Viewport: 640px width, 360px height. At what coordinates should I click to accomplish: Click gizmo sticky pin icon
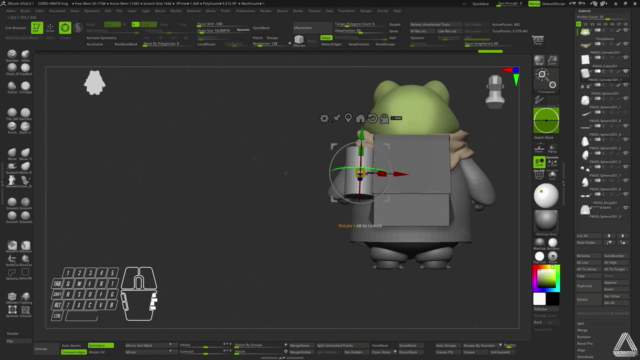point(336,118)
